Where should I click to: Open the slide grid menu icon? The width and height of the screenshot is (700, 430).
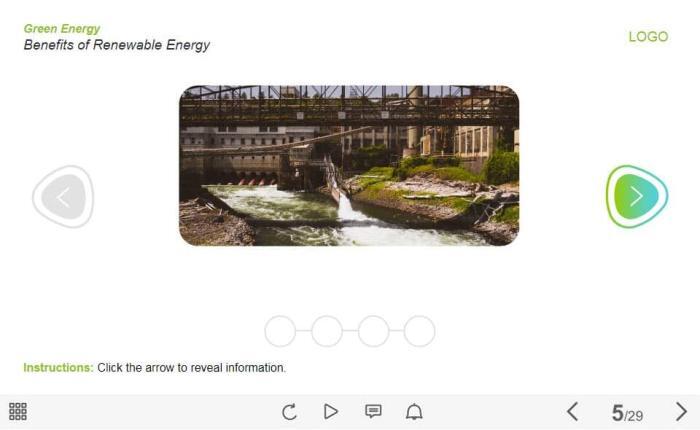pyautogui.click(x=18, y=411)
